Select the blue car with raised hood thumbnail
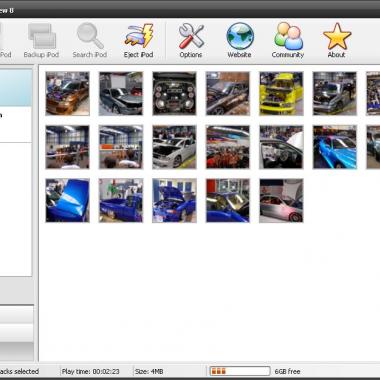This screenshot has width=380, height=380. [174, 200]
